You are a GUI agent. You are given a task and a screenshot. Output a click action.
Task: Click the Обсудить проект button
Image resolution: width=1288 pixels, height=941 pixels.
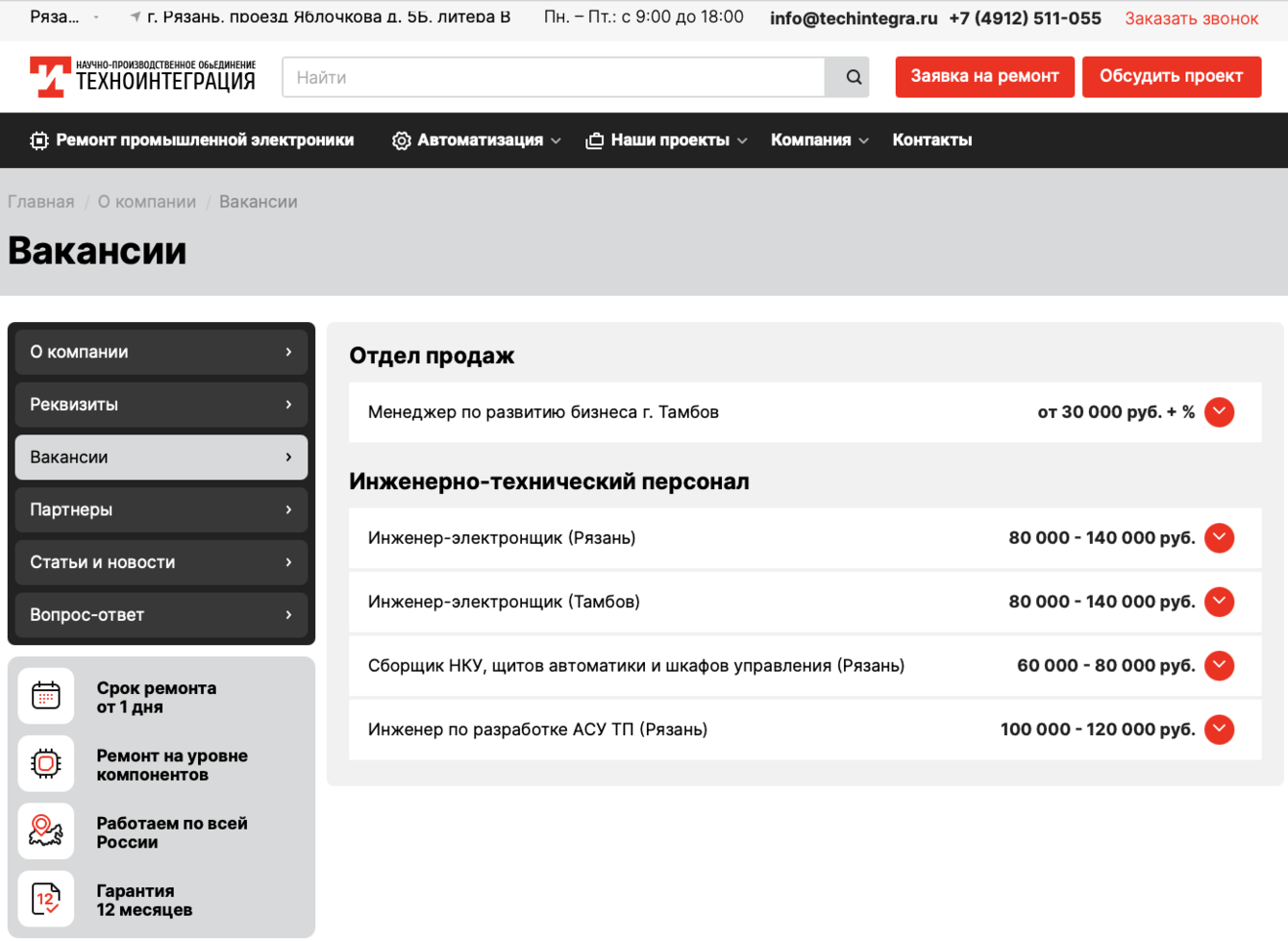click(1172, 77)
